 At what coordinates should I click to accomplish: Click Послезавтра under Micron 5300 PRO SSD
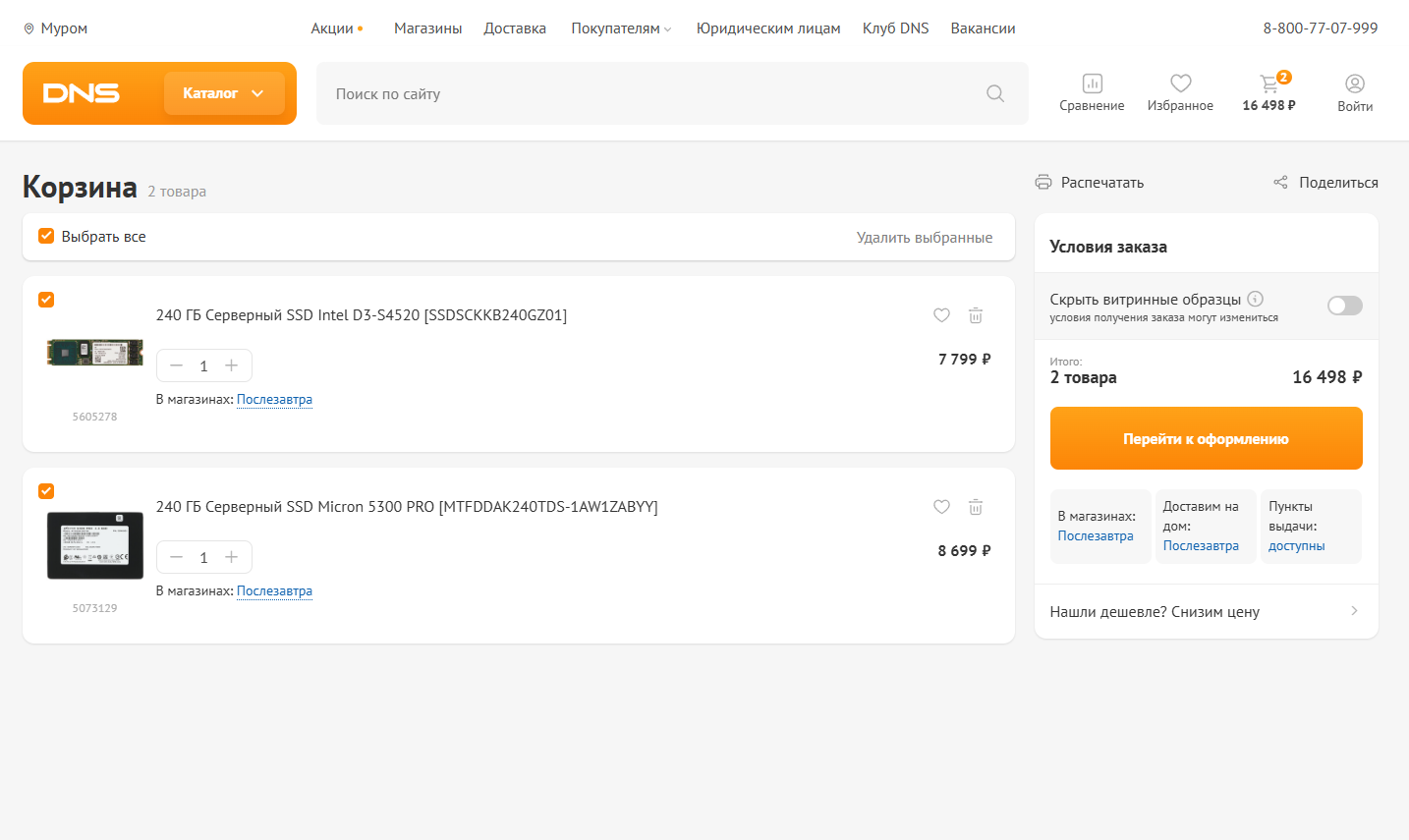(274, 590)
